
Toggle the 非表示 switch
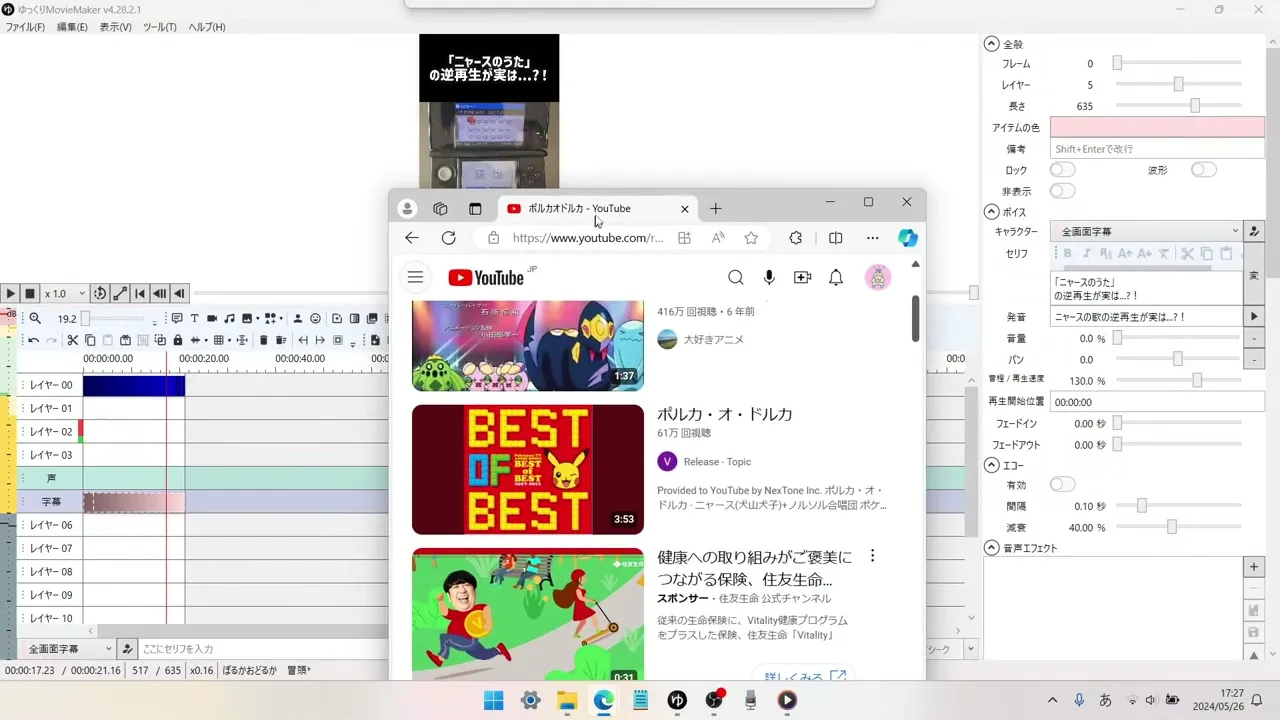click(1062, 191)
